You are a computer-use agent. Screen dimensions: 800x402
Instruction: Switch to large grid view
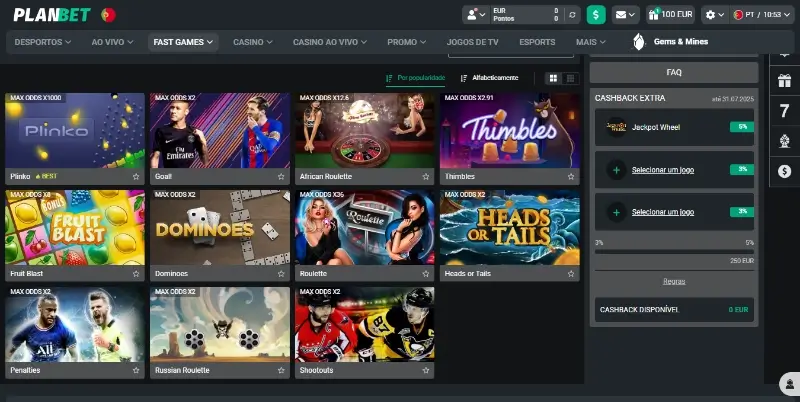tap(553, 78)
